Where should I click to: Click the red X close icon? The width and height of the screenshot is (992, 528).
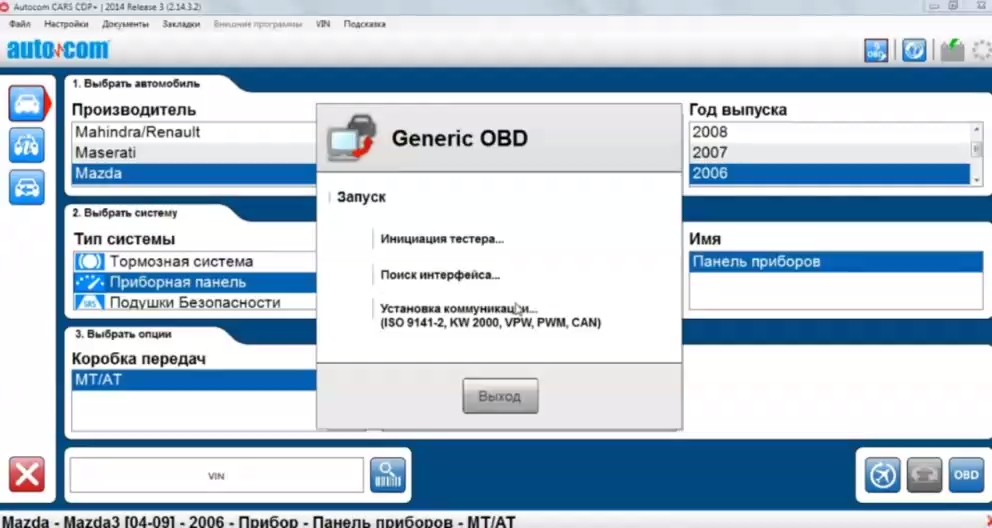coord(27,474)
